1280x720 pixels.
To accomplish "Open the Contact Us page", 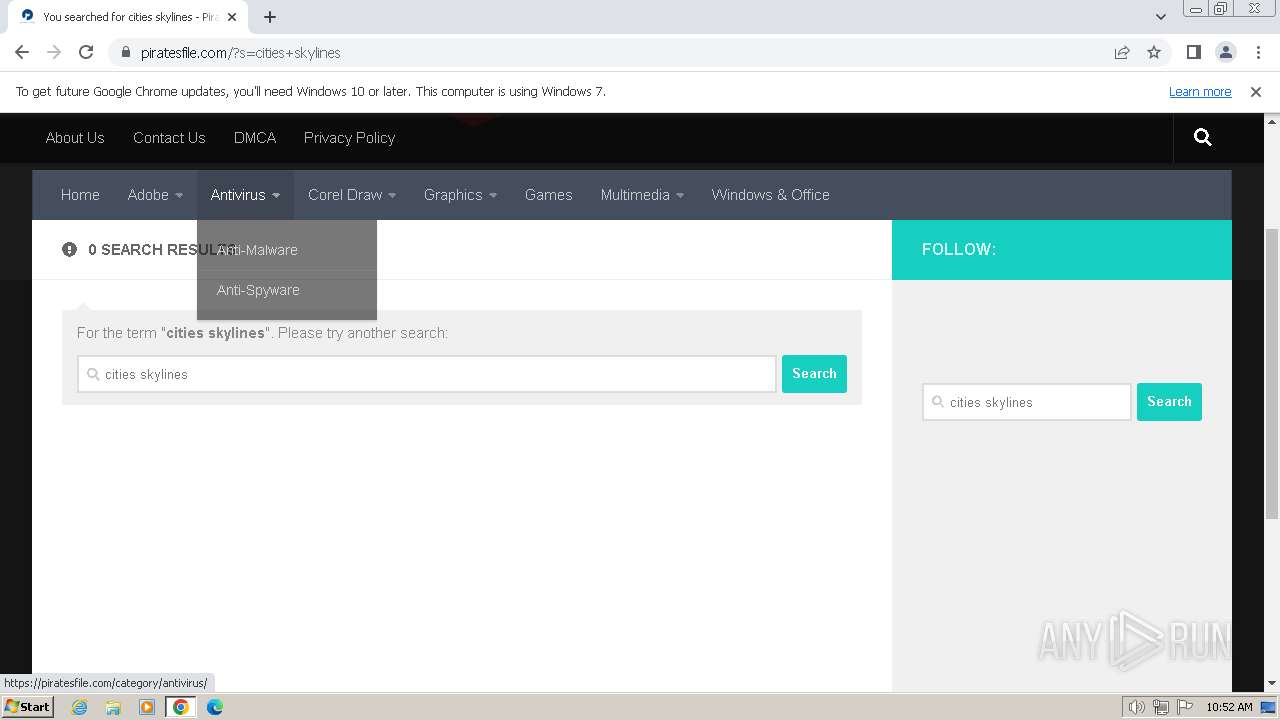I will click(x=169, y=138).
